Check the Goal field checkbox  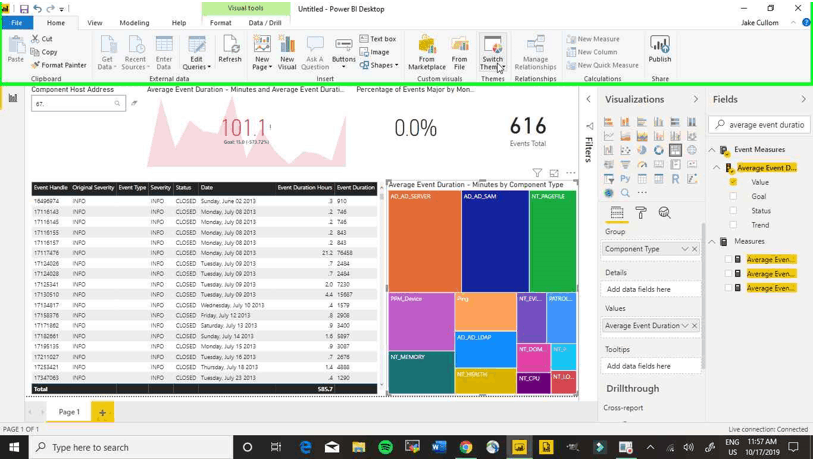733,196
